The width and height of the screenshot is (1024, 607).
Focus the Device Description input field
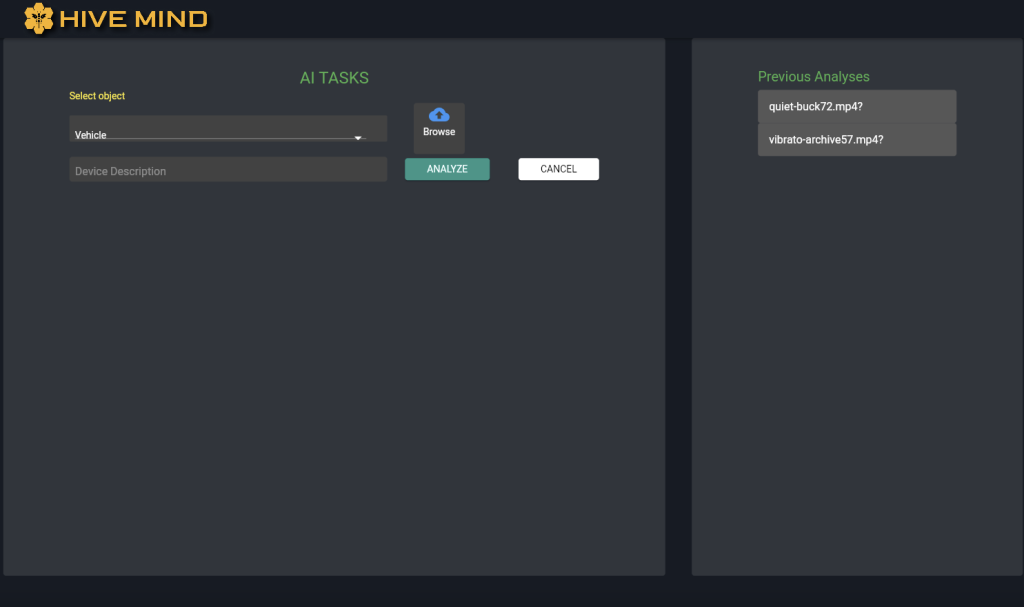(227, 170)
